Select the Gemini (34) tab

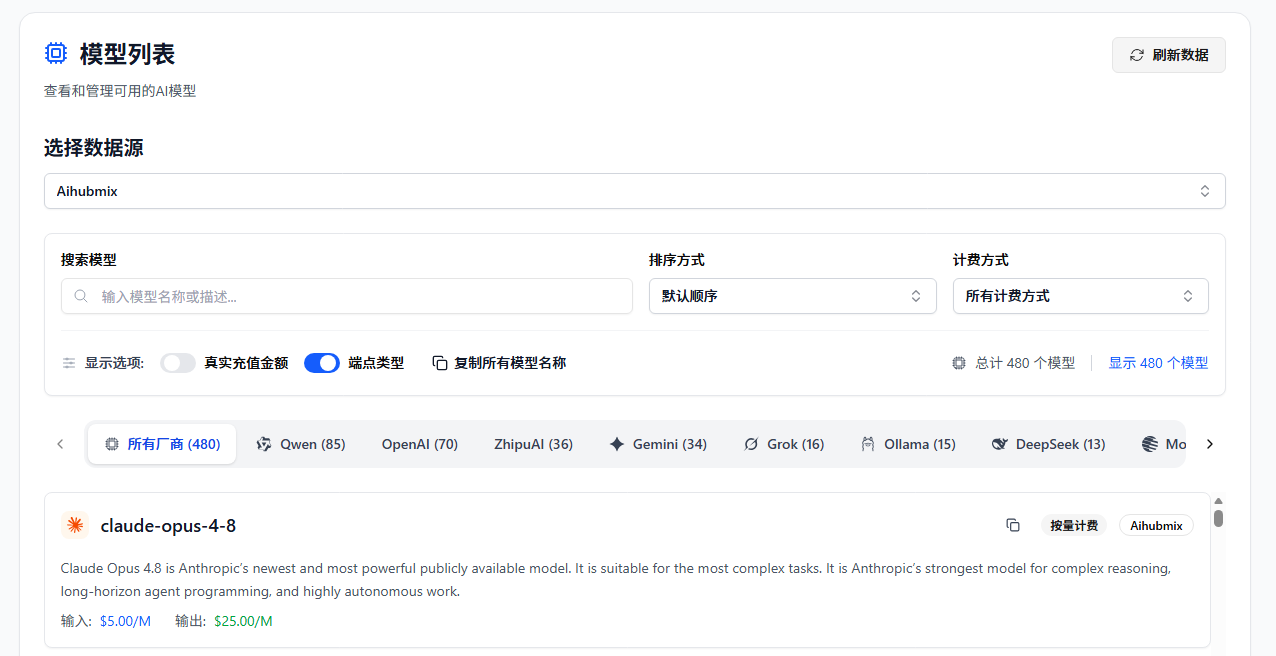pos(658,444)
